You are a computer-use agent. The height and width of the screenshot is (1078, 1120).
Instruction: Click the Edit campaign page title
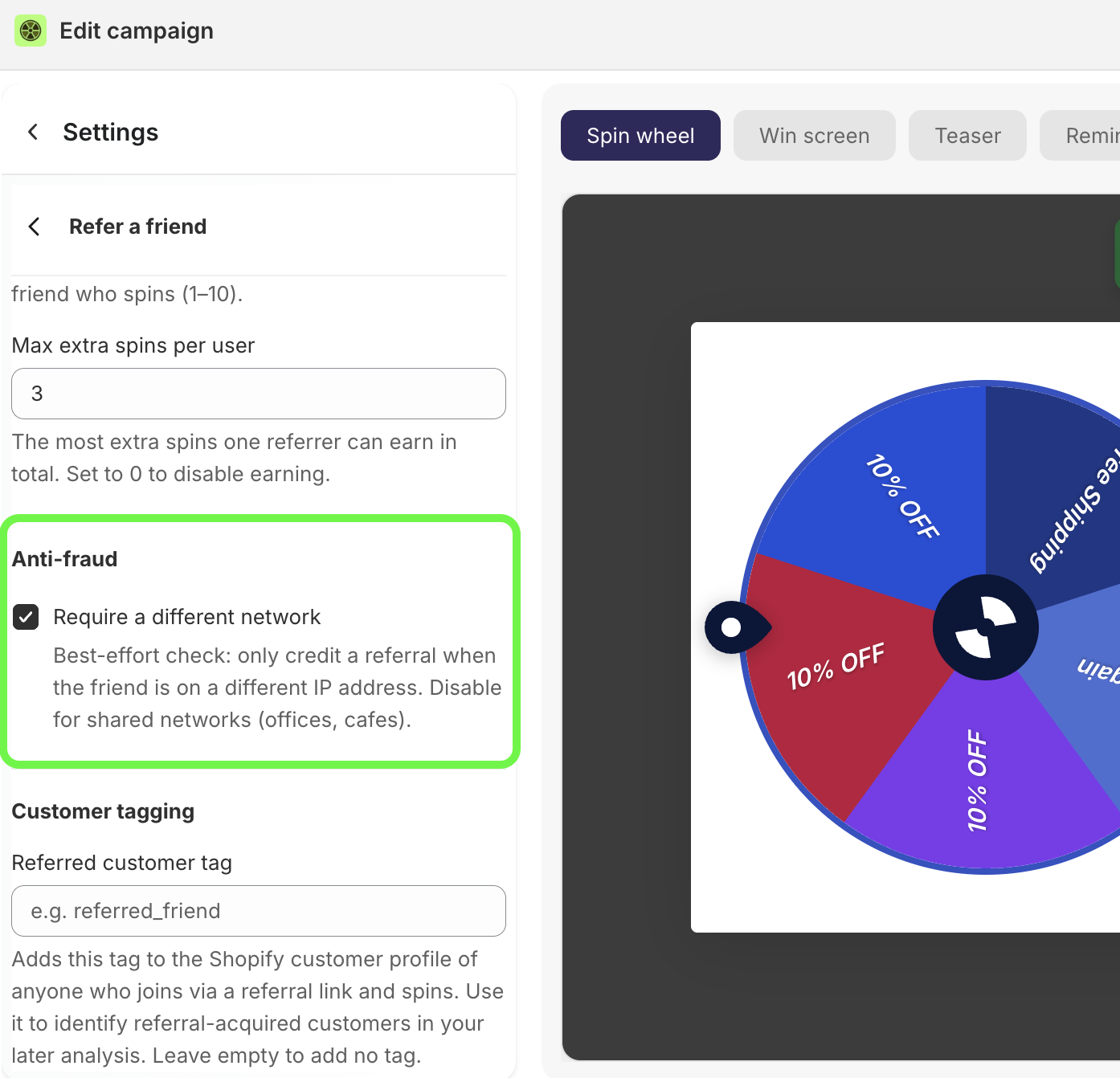(137, 31)
